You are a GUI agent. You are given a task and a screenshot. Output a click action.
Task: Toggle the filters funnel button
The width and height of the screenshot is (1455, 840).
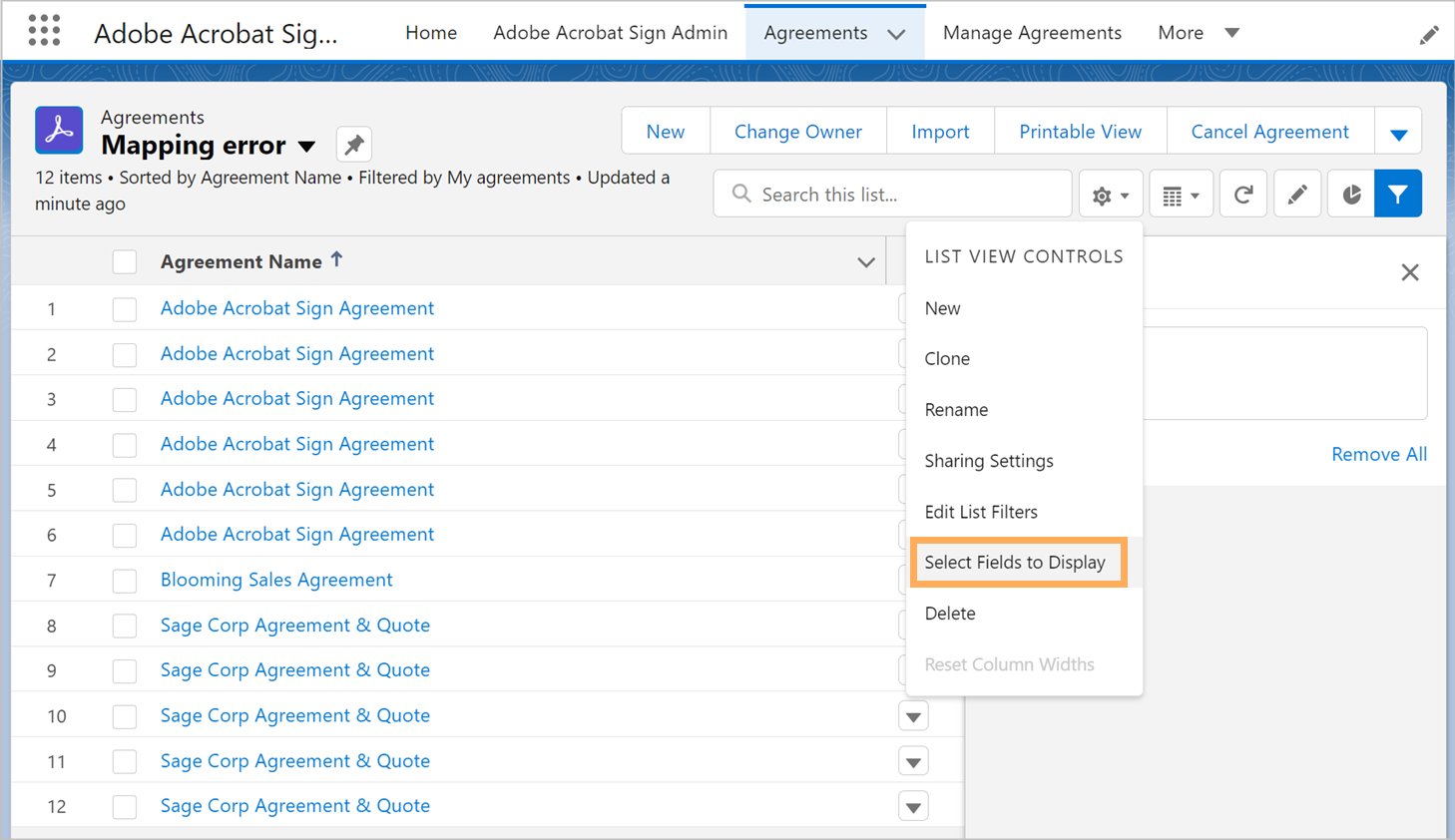tap(1397, 195)
